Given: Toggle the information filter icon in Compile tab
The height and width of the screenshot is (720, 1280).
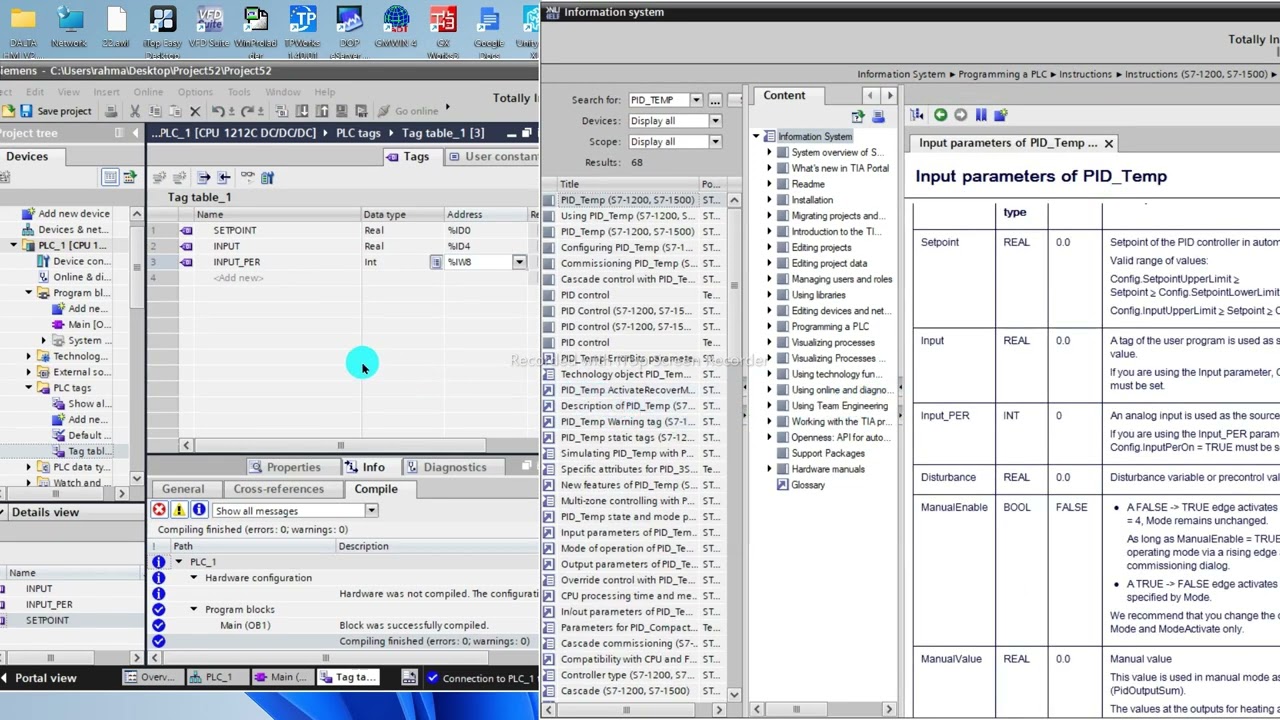Looking at the screenshot, I should click(x=199, y=510).
